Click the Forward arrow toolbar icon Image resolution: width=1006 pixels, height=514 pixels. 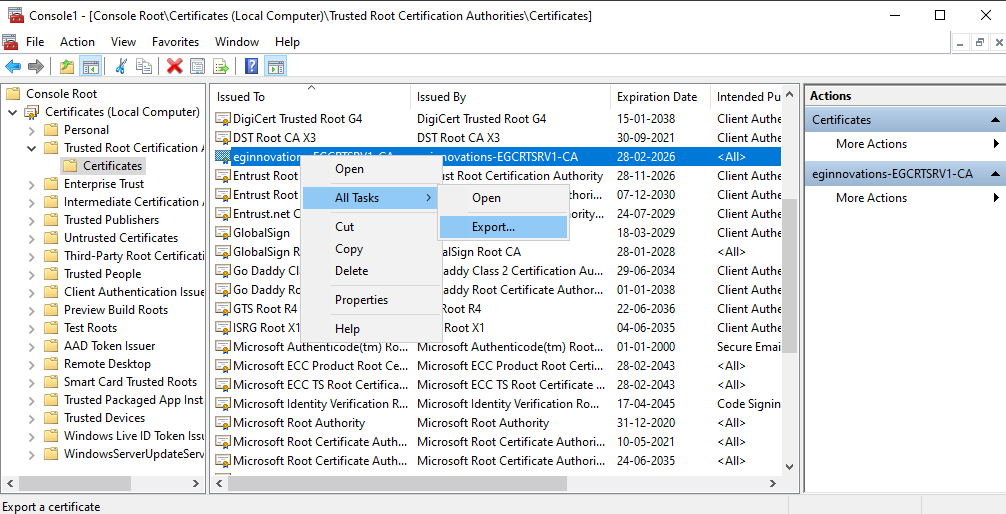(36, 66)
